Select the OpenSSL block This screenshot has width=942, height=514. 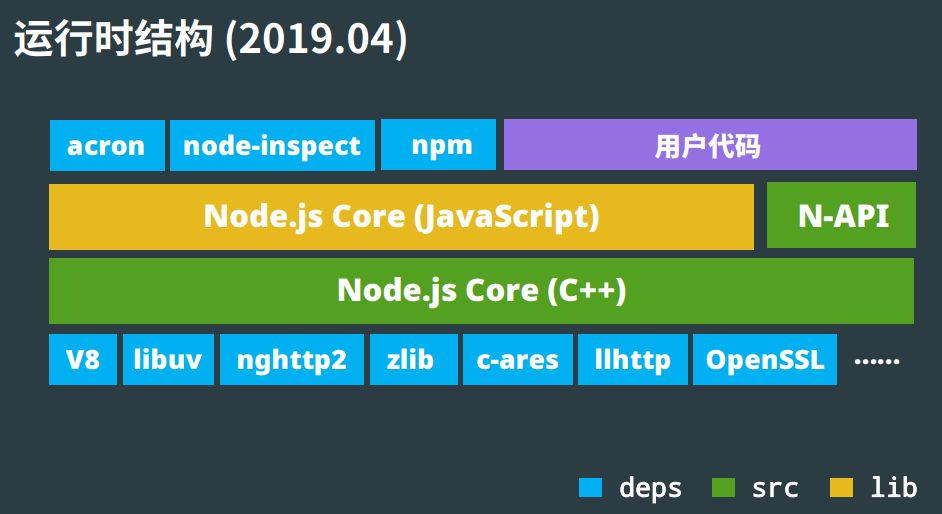point(765,360)
